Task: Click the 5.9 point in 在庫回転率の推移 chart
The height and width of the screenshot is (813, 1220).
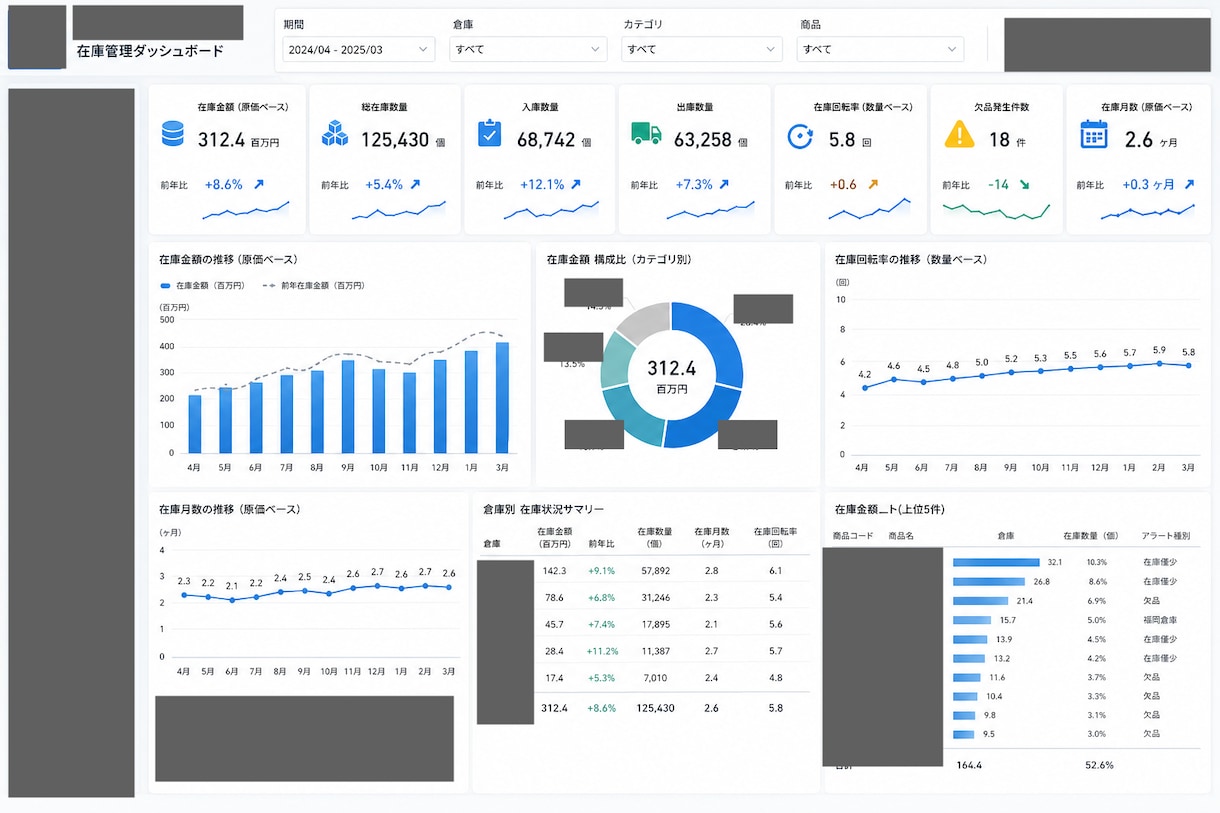Action: click(1159, 363)
